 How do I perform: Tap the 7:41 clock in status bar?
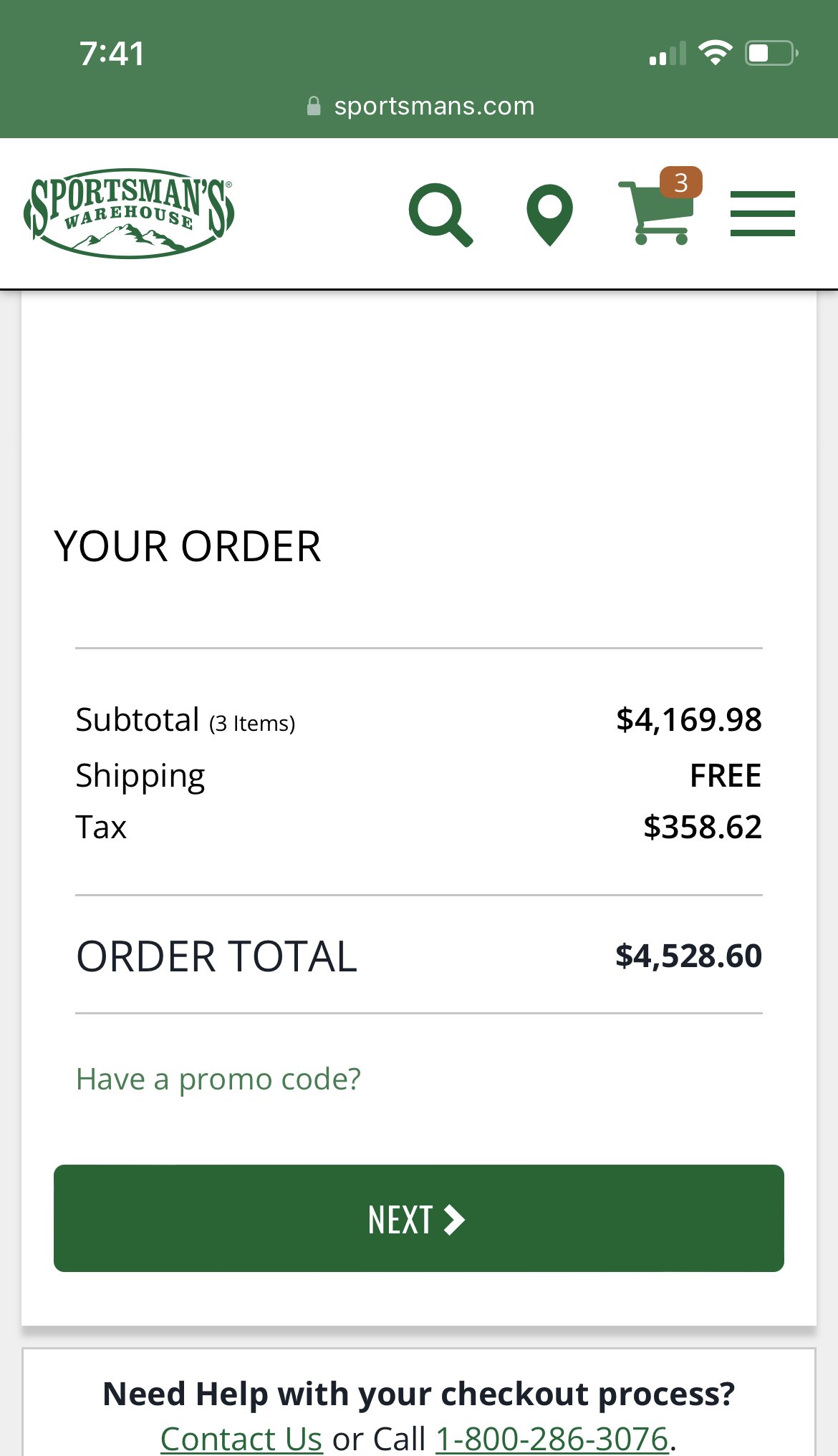[112, 54]
